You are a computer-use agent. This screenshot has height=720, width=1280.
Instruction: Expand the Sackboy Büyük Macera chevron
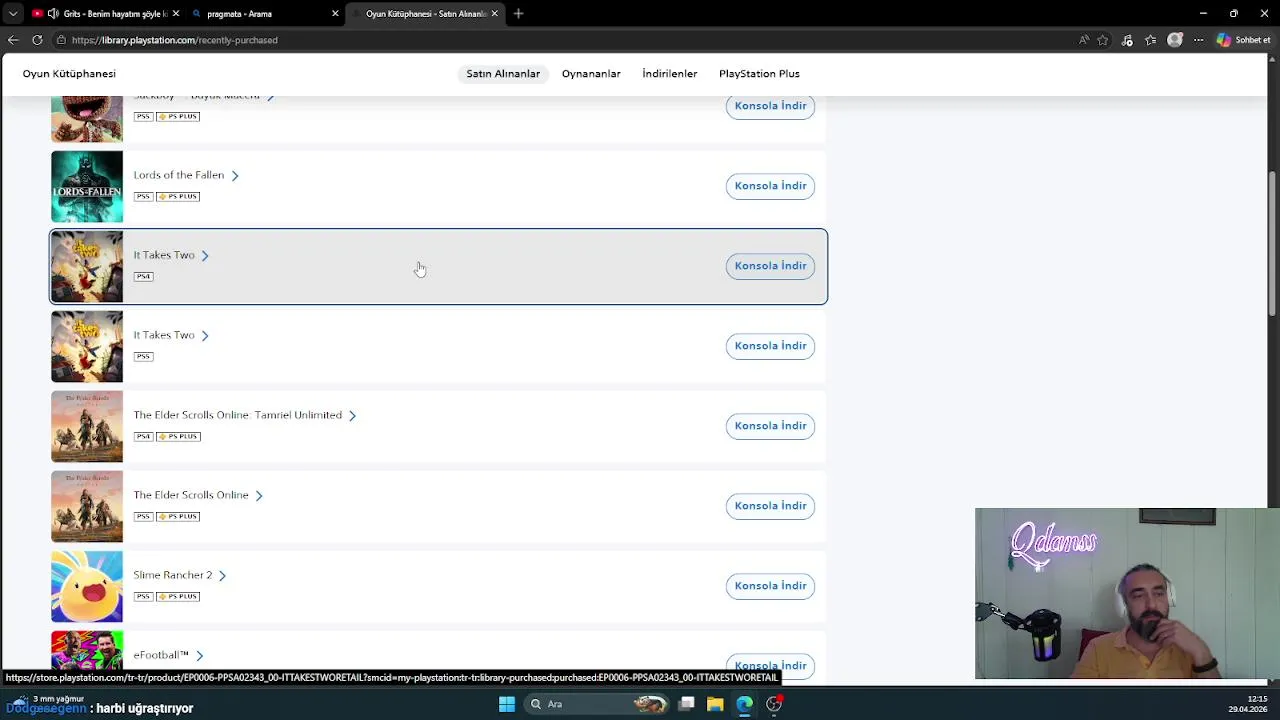(x=270, y=97)
